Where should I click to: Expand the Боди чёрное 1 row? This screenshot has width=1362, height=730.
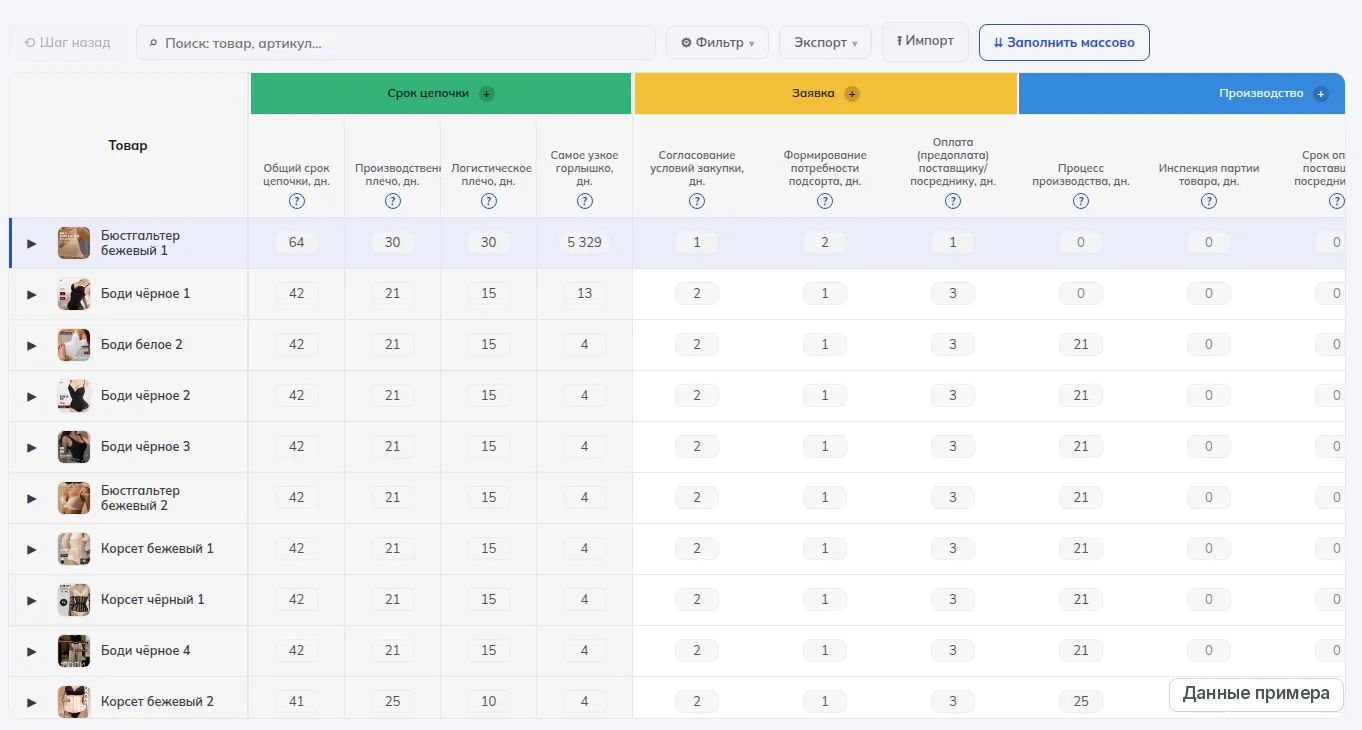[x=32, y=294]
